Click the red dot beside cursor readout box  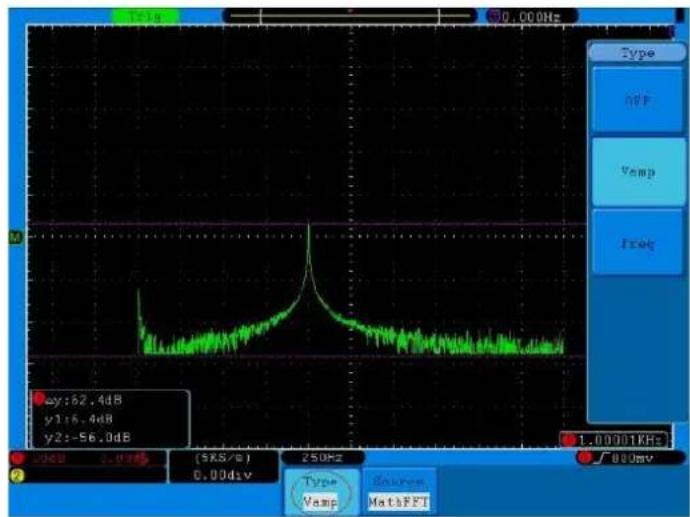point(39,398)
